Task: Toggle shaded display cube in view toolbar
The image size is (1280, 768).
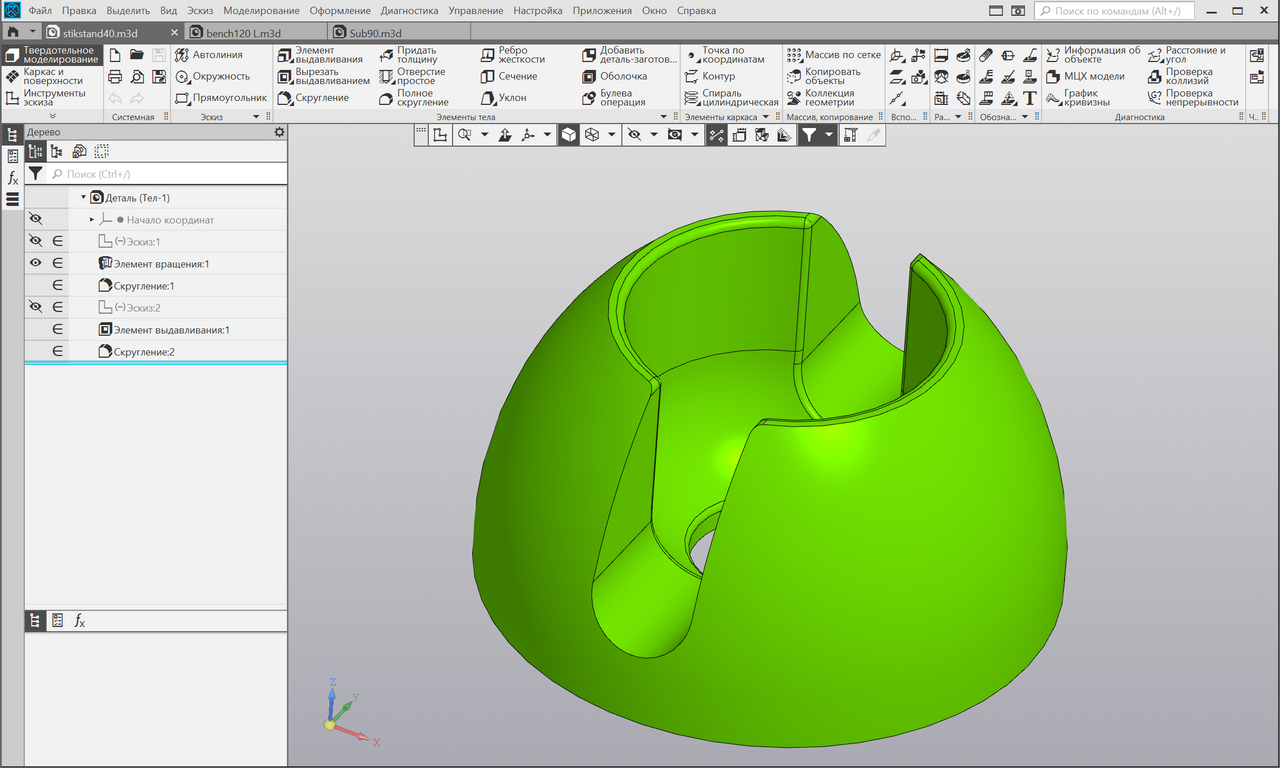Action: click(569, 134)
